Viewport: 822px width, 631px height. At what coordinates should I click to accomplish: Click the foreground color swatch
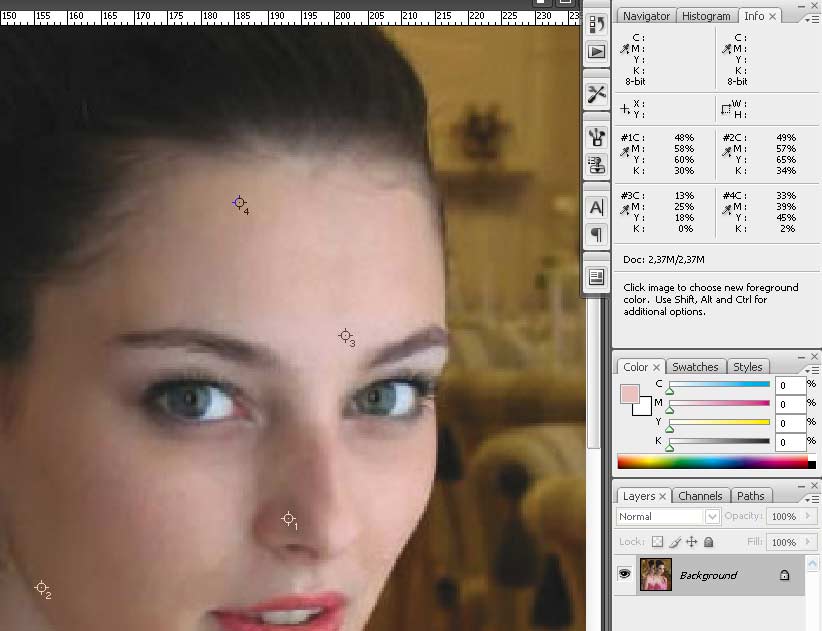[x=630, y=394]
